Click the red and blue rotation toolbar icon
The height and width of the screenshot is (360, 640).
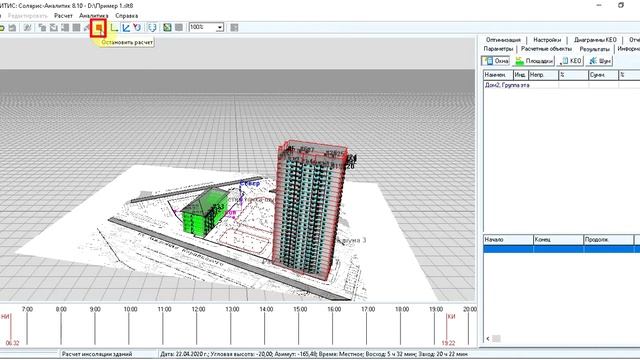tap(137, 28)
